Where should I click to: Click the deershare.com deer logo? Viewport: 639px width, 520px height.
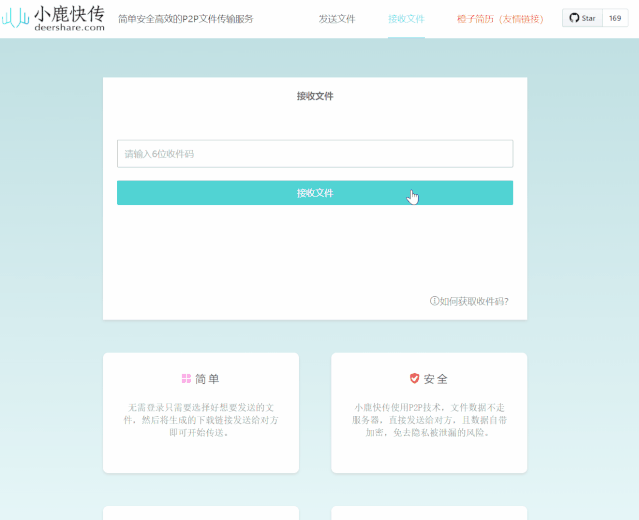pyautogui.click(x=15, y=19)
